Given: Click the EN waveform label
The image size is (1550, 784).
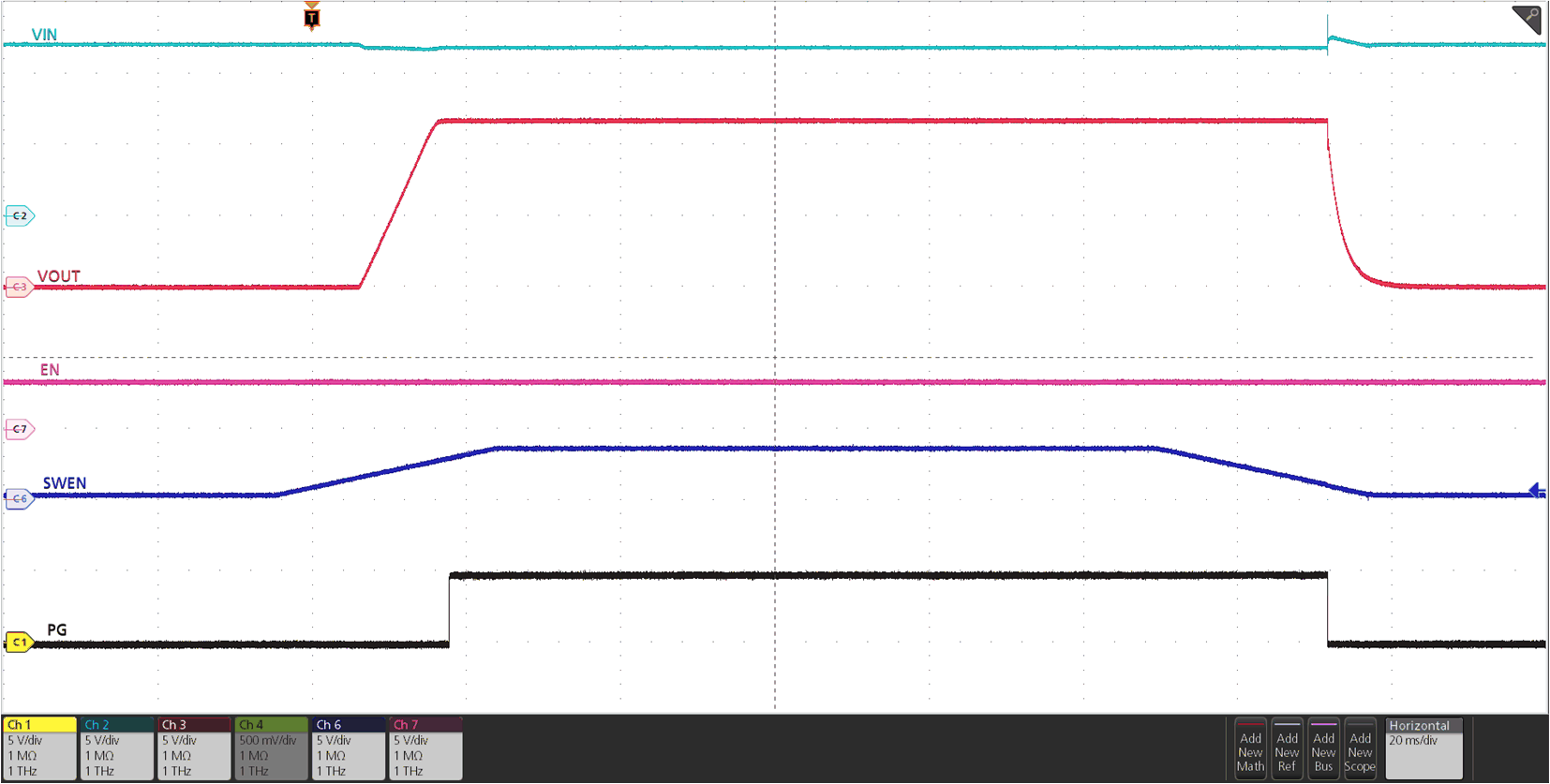Looking at the screenshot, I should 50,370.
